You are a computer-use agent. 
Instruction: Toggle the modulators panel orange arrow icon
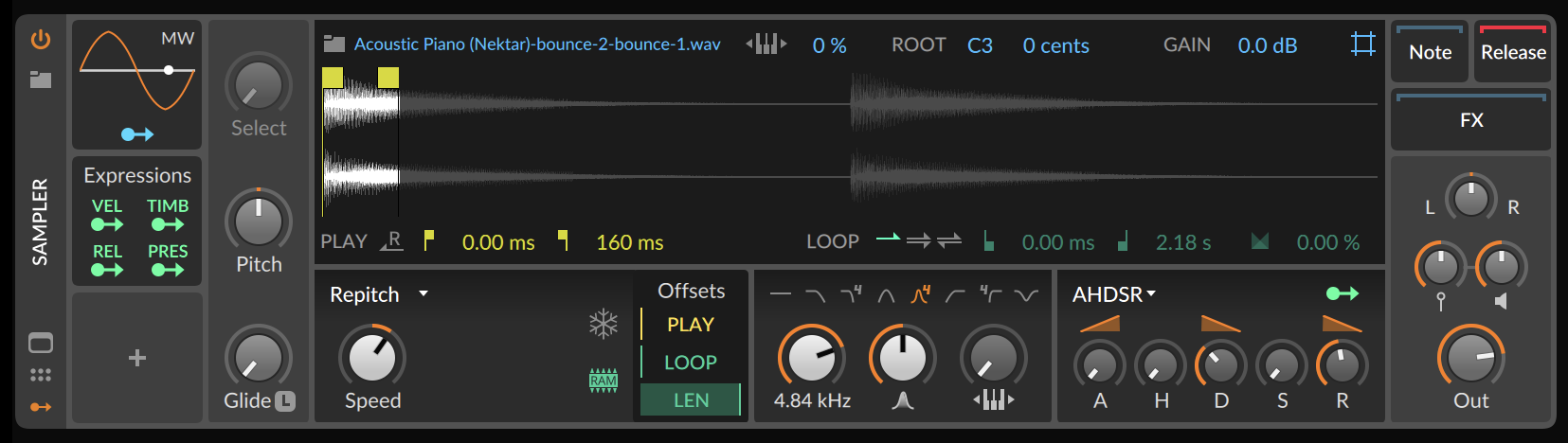pyautogui.click(x=41, y=407)
